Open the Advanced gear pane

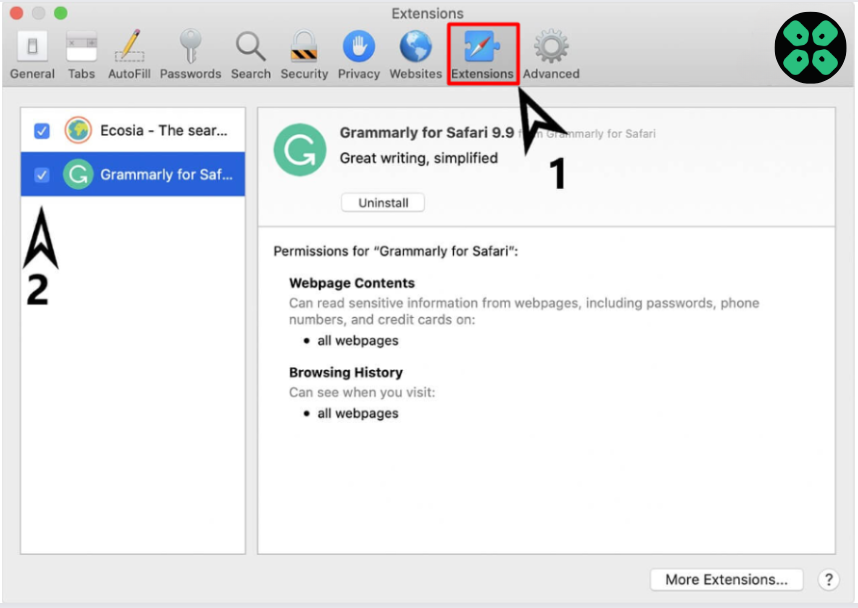coord(550,54)
